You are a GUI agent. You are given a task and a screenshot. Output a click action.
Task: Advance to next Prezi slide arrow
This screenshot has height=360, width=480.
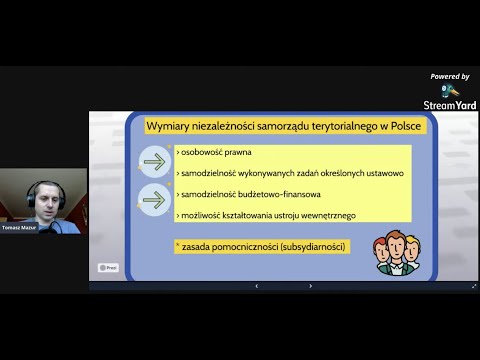coord(310,286)
